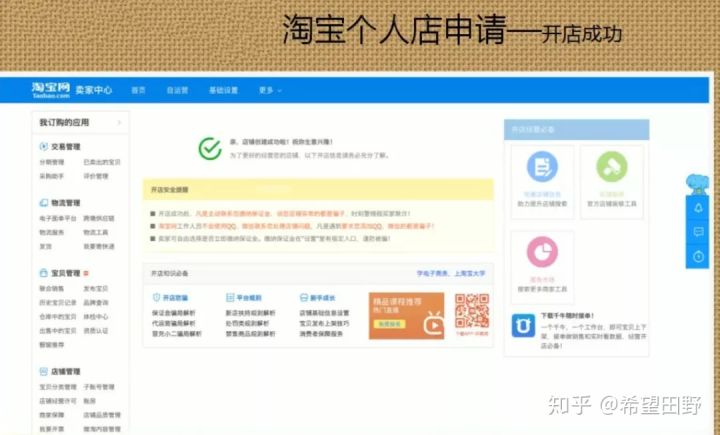The height and width of the screenshot is (435, 720).
Task: Click the pink pie chart service icon
Action: [542, 250]
